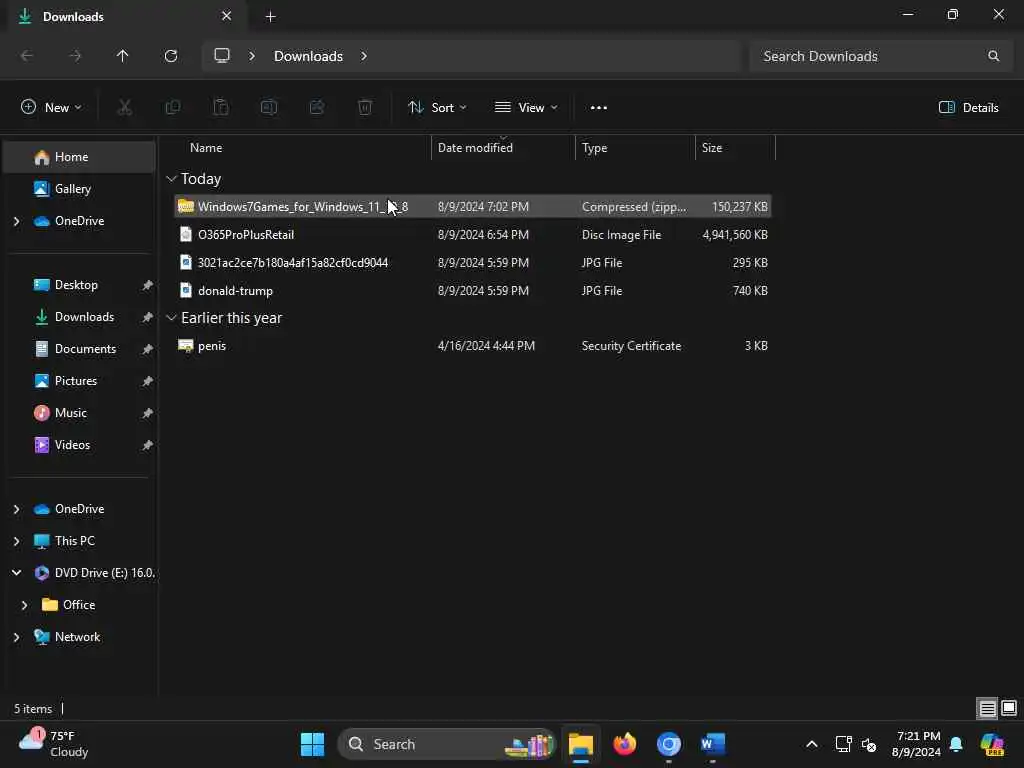
Task: Click the PC monitor icon in address bar
Action: (x=222, y=56)
